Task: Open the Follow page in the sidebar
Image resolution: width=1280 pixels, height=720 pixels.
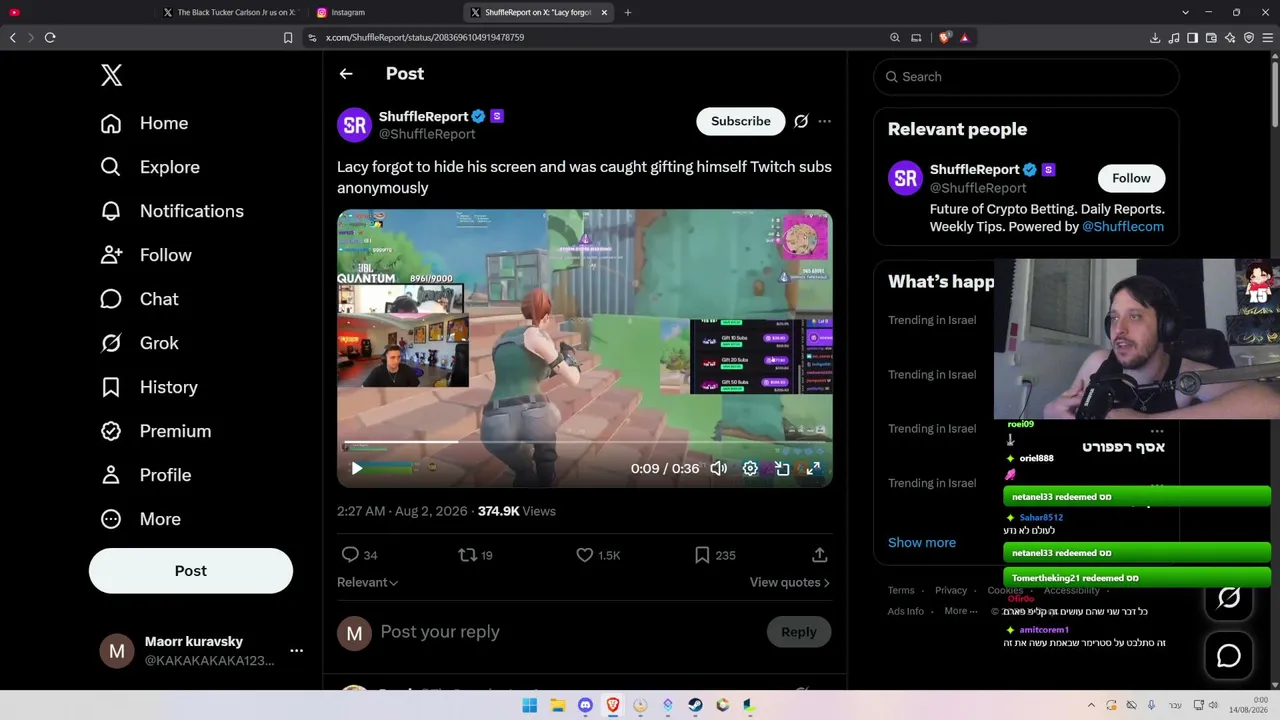Action: tap(146, 255)
